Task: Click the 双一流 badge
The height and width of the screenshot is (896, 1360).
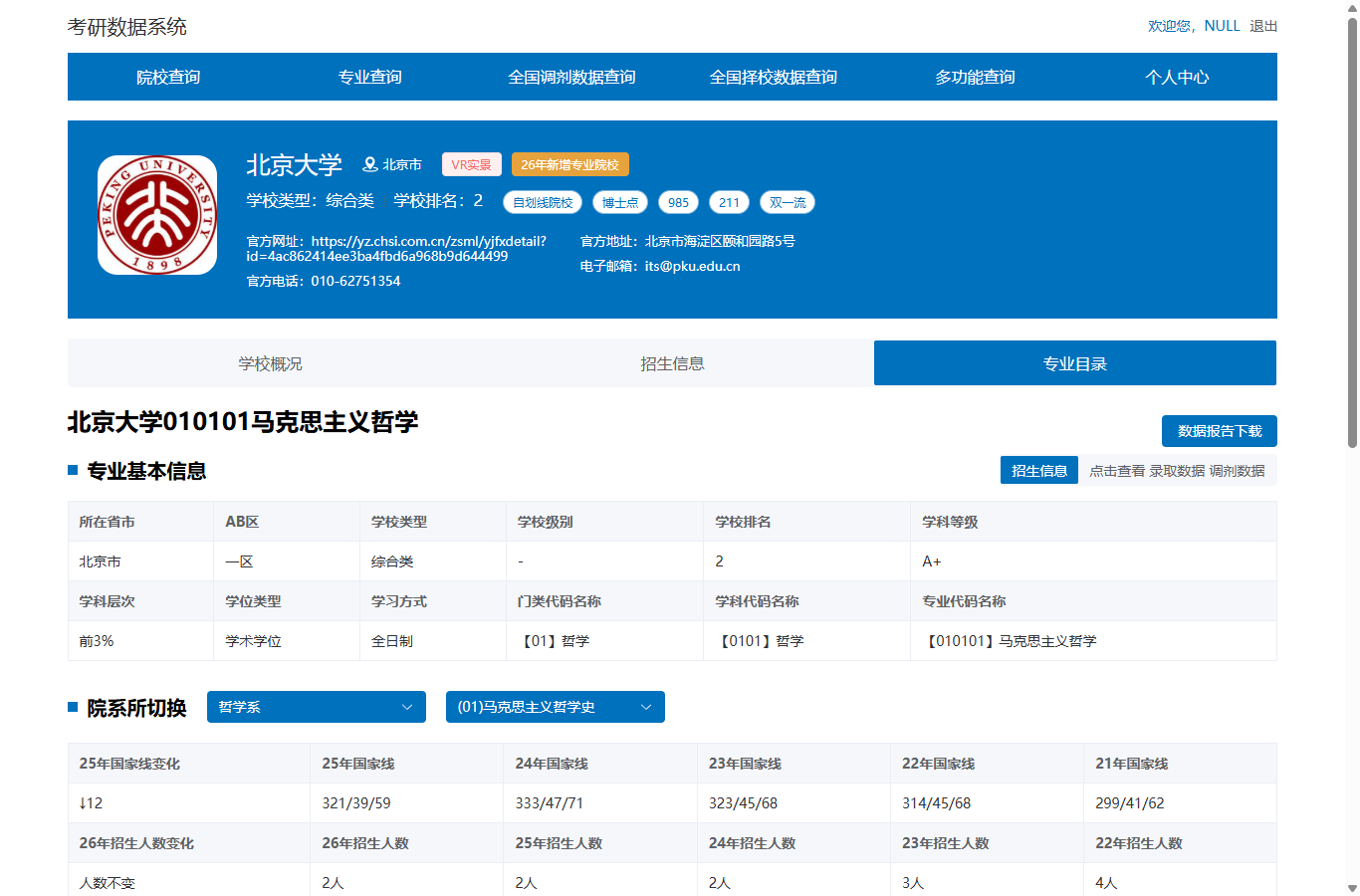Action: [x=788, y=202]
